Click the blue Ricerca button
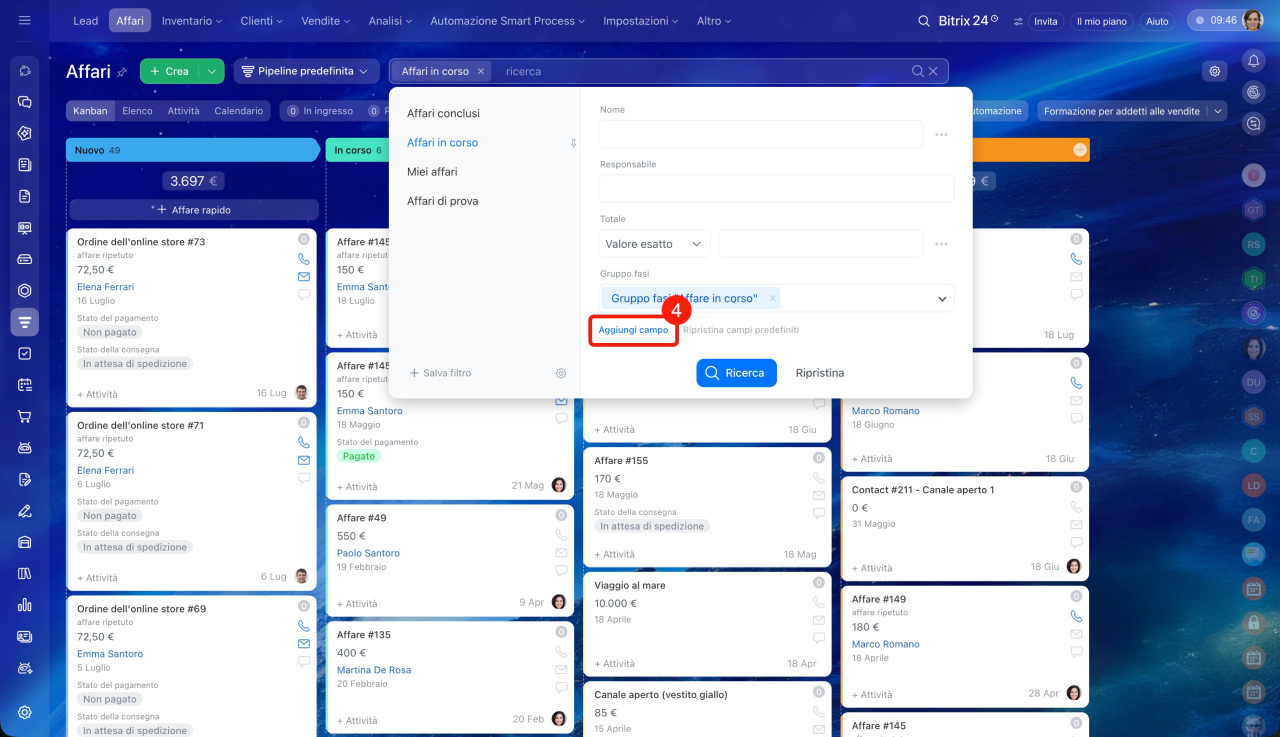The image size is (1280, 737). click(736, 373)
